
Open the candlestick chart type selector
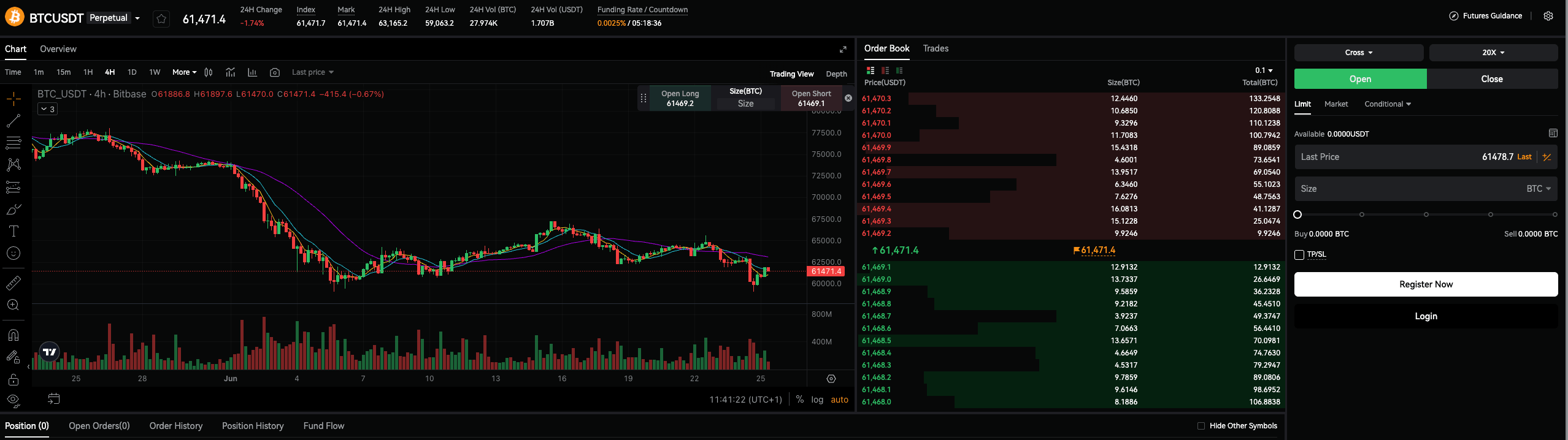(209, 72)
